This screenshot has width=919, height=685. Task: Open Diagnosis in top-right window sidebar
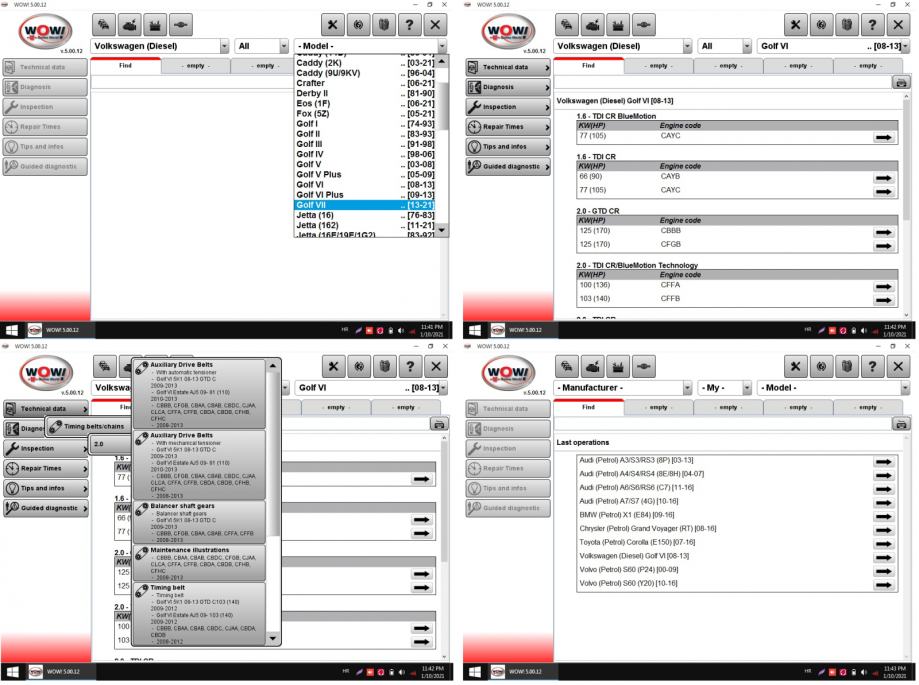pos(508,87)
